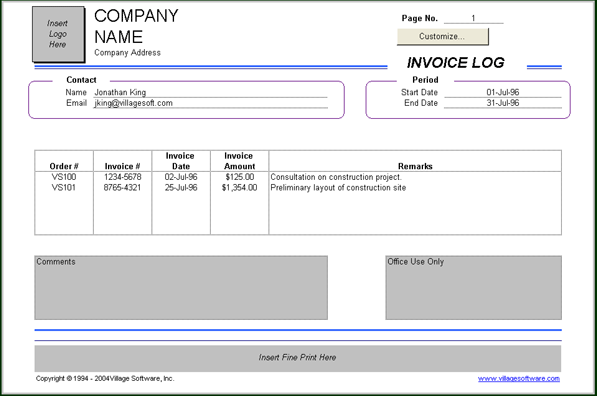This screenshot has width=597, height=396.
Task: Select order number VS101
Action: coord(64,188)
